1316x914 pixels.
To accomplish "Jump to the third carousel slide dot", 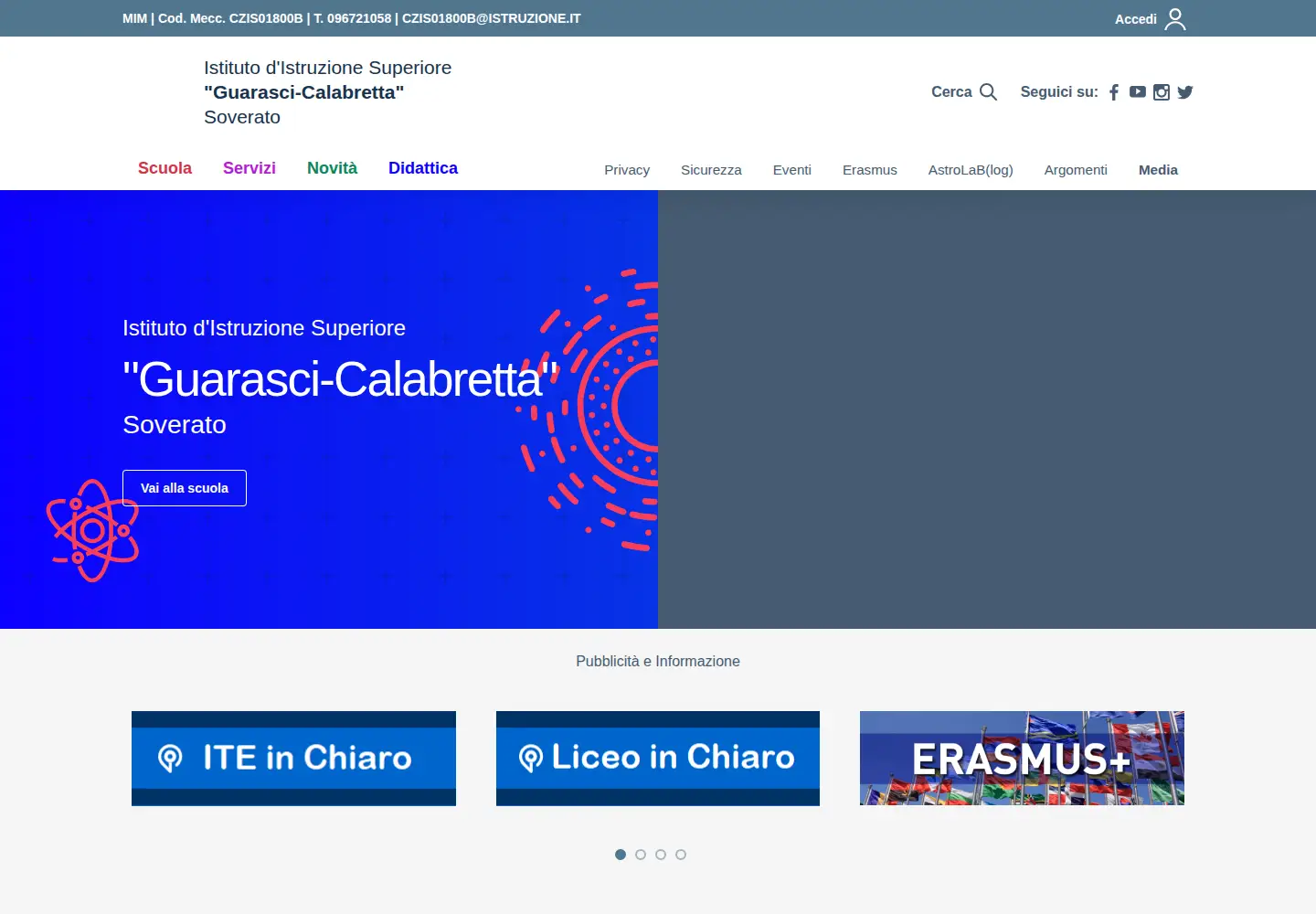I will [661, 855].
